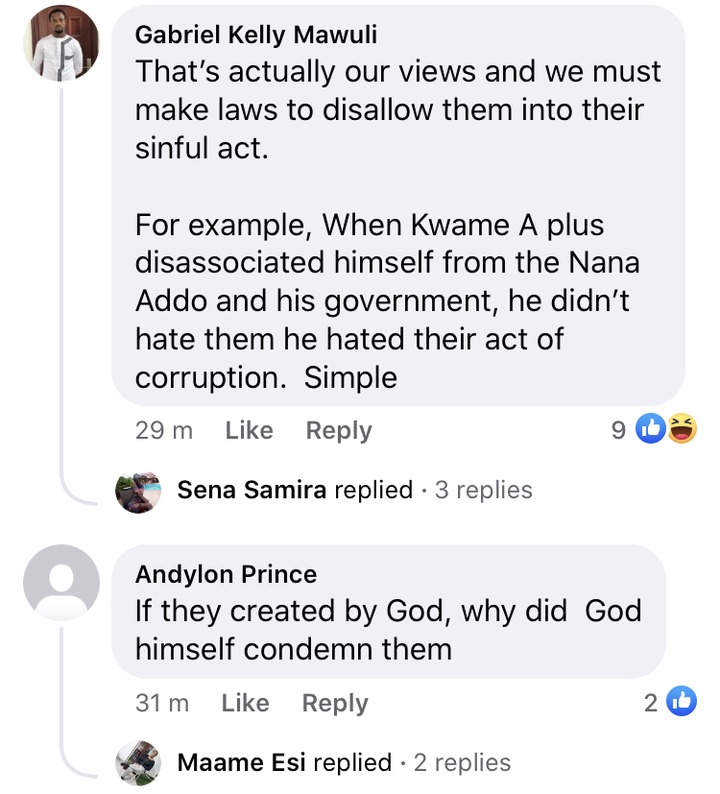The height and width of the screenshot is (794, 720).
Task: Tap the 29 m timestamp
Action: tap(164, 431)
